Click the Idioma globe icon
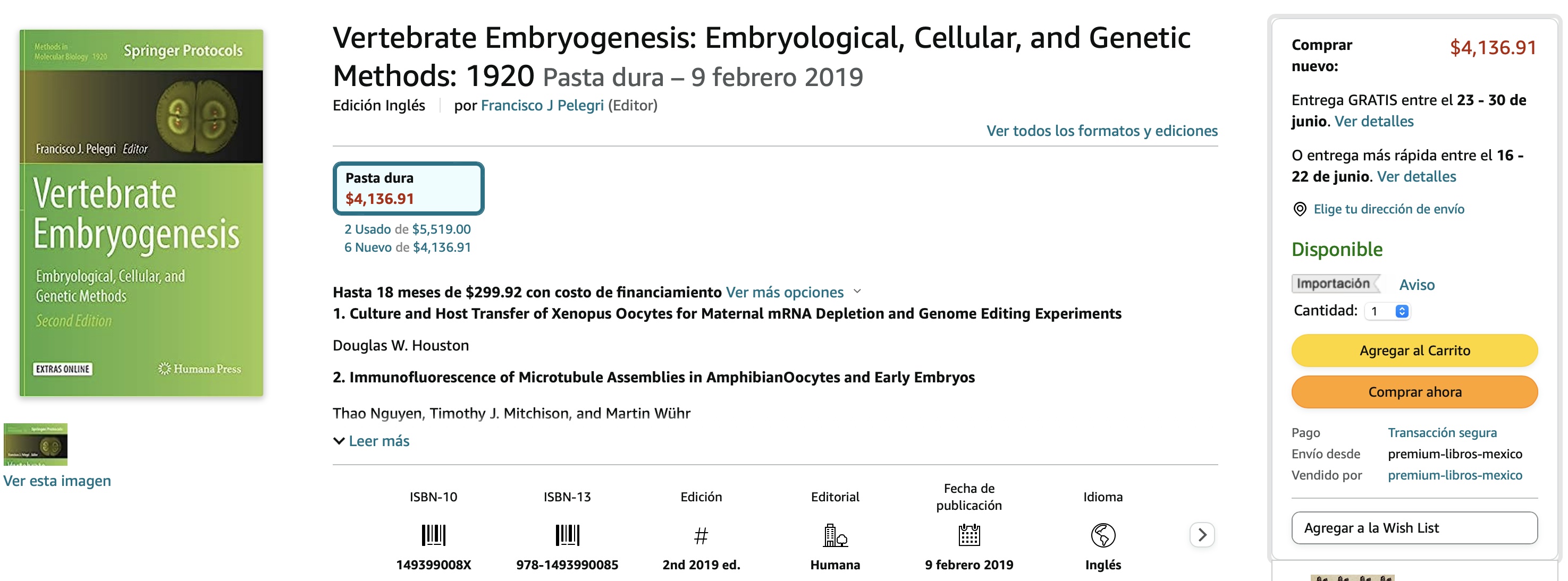Screen dimensions: 1568x581 point(1102,535)
